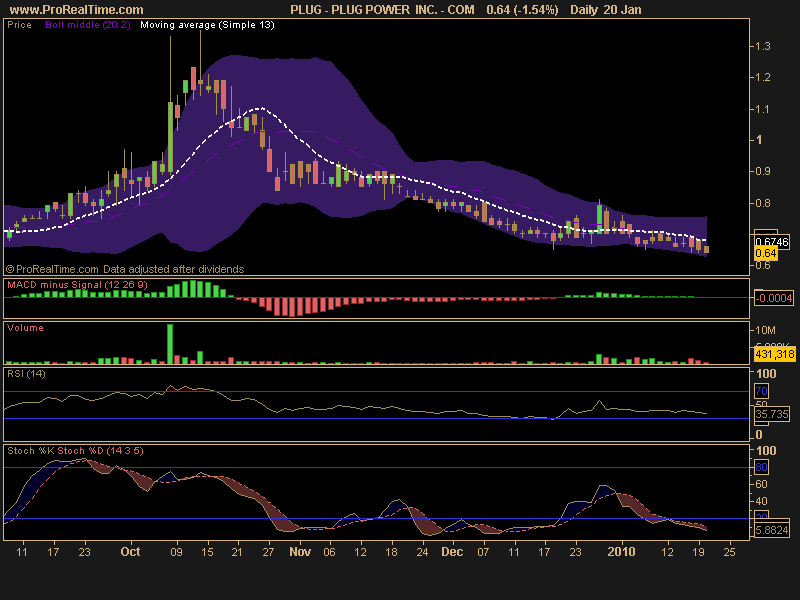Click the 0.6746 moving average value box

(772, 241)
